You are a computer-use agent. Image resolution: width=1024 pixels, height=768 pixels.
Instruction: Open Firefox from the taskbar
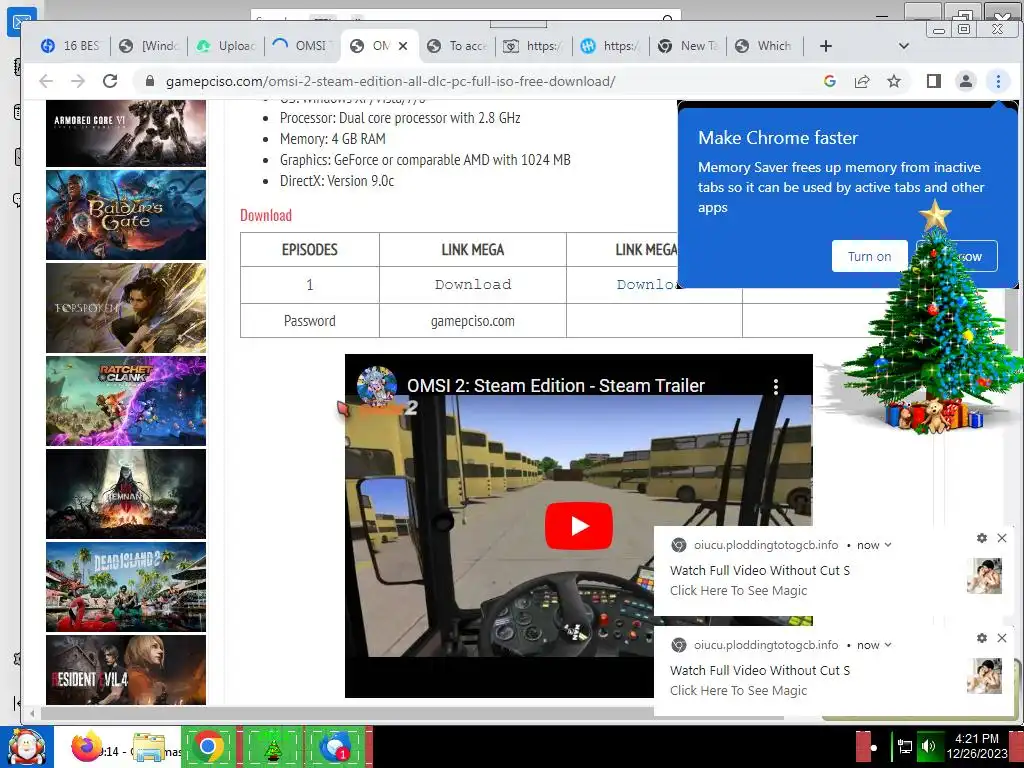click(86, 747)
